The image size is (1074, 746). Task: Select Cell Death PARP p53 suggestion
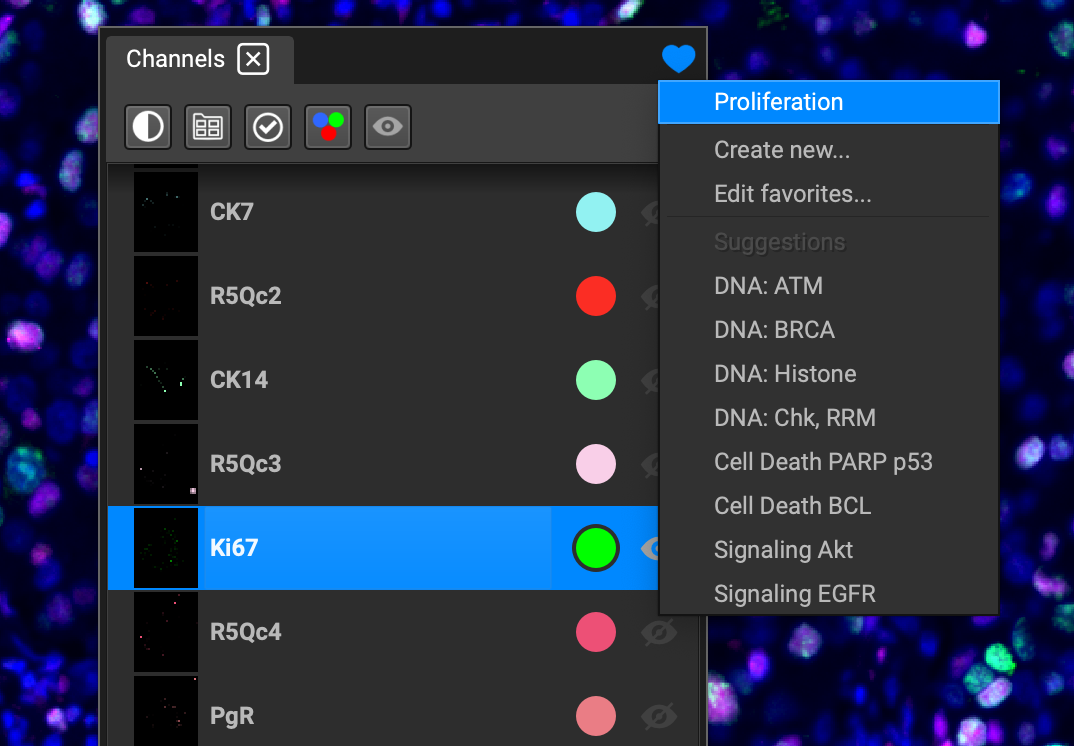pos(829,462)
